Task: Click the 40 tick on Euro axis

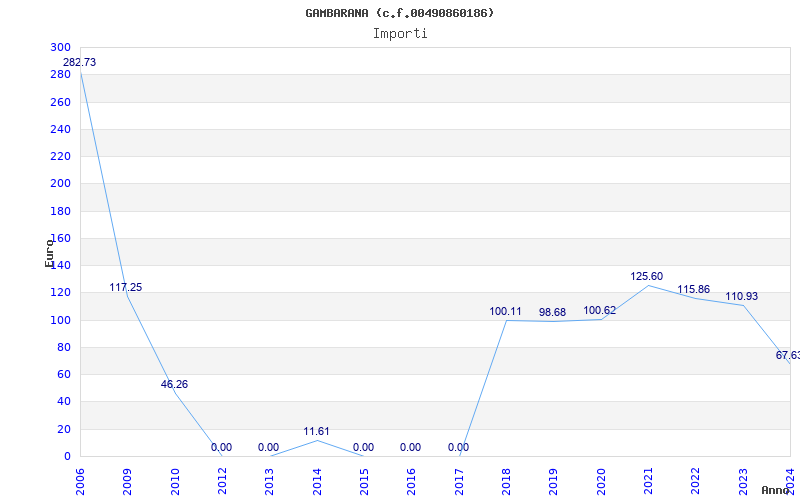Action: (x=63, y=402)
